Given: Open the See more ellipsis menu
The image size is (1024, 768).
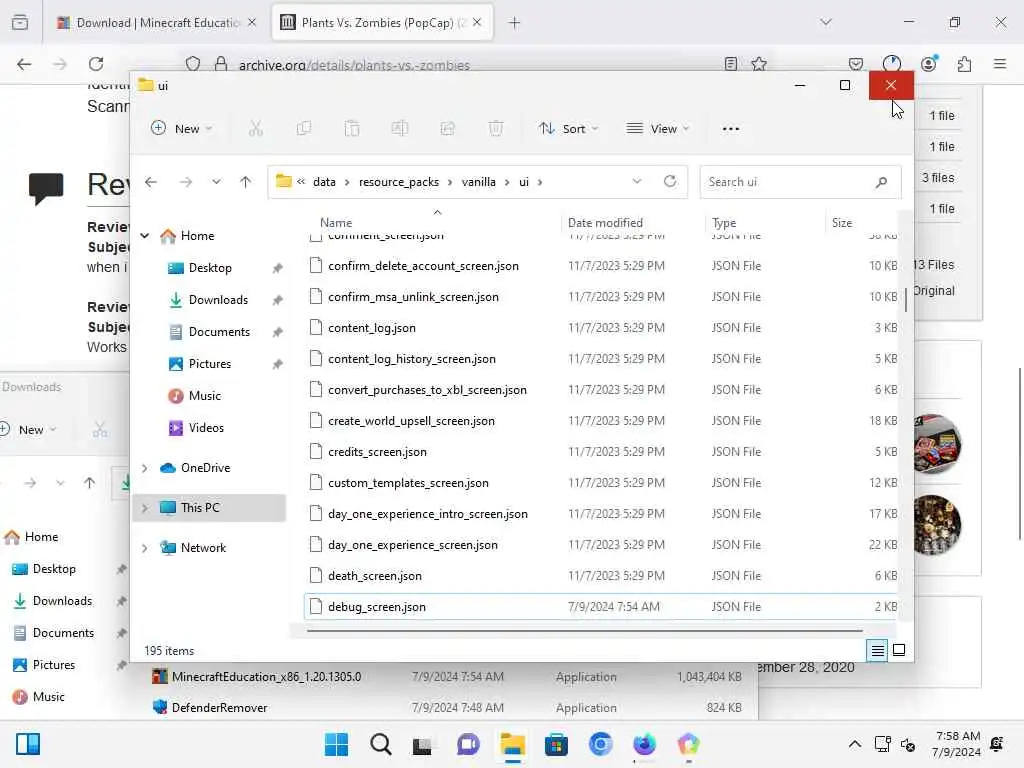Looking at the screenshot, I should tap(731, 129).
